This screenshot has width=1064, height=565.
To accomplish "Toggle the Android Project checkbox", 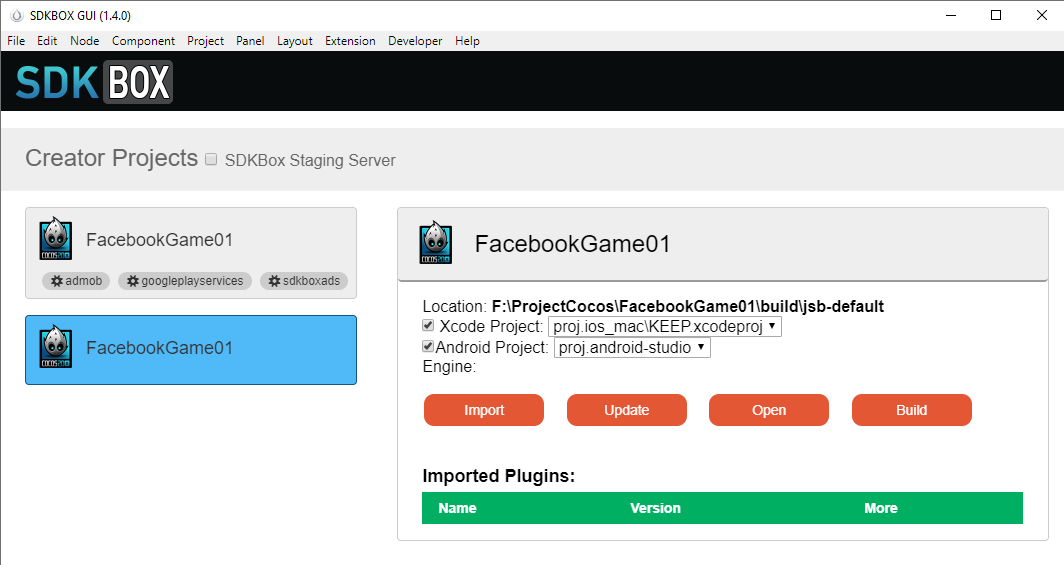I will (429, 347).
